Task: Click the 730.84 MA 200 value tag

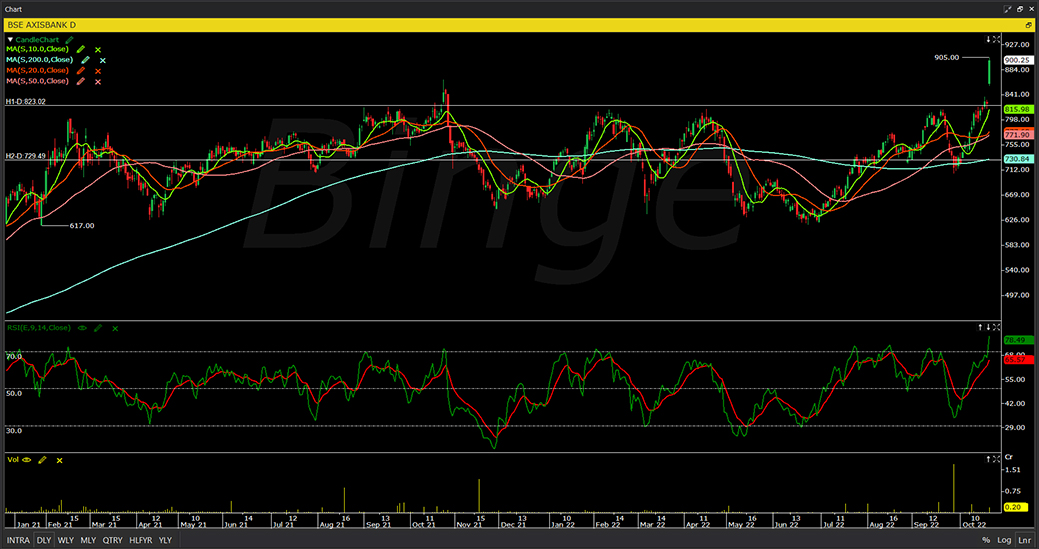Action: tap(1018, 159)
